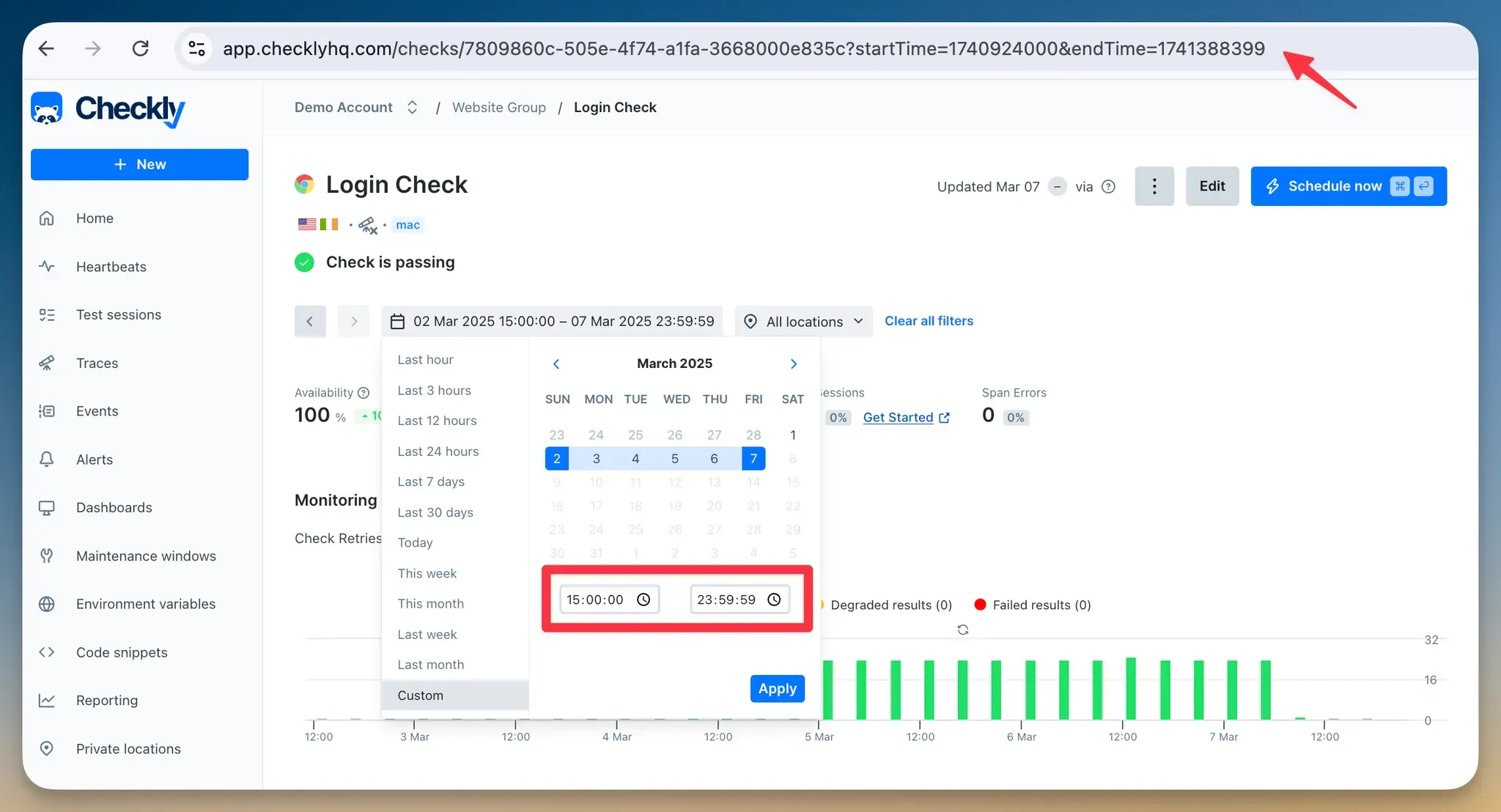The height and width of the screenshot is (812, 1501).
Task: Select the Last 7 days preset
Action: (455, 481)
